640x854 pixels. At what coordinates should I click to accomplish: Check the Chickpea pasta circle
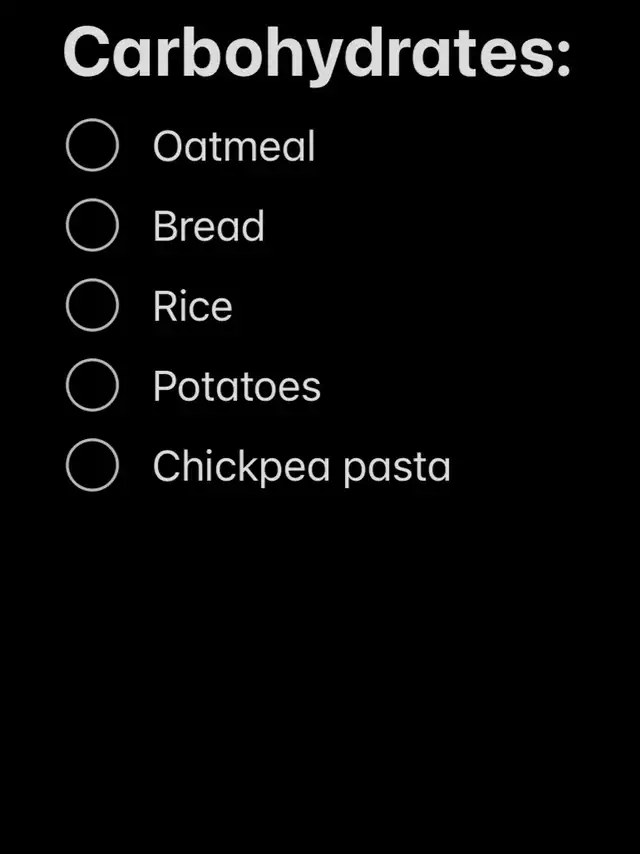[92, 466]
